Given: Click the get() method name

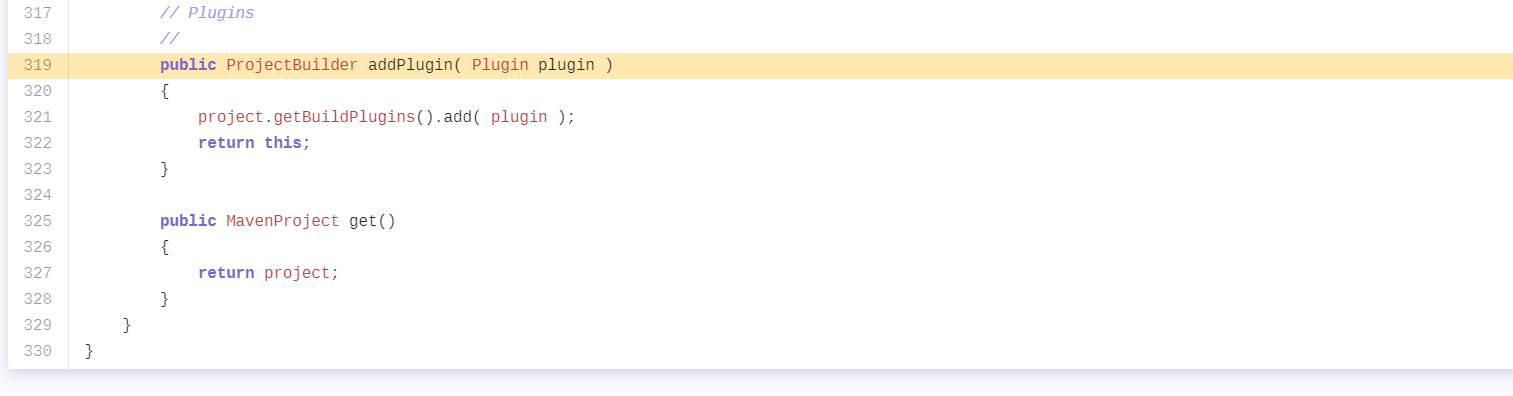Looking at the screenshot, I should point(372,221).
